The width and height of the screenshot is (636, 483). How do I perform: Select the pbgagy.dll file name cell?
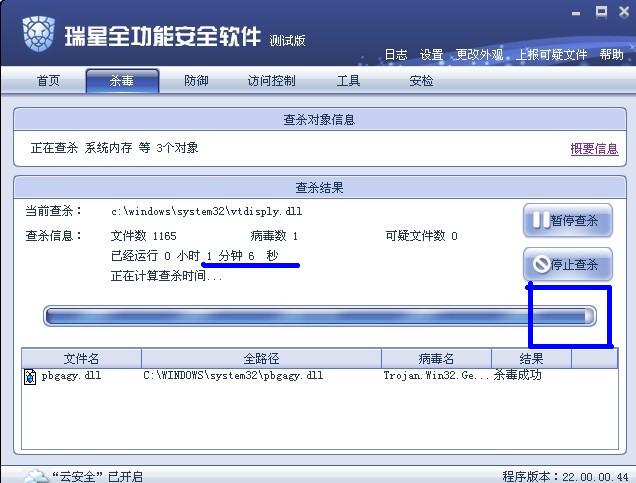71,376
